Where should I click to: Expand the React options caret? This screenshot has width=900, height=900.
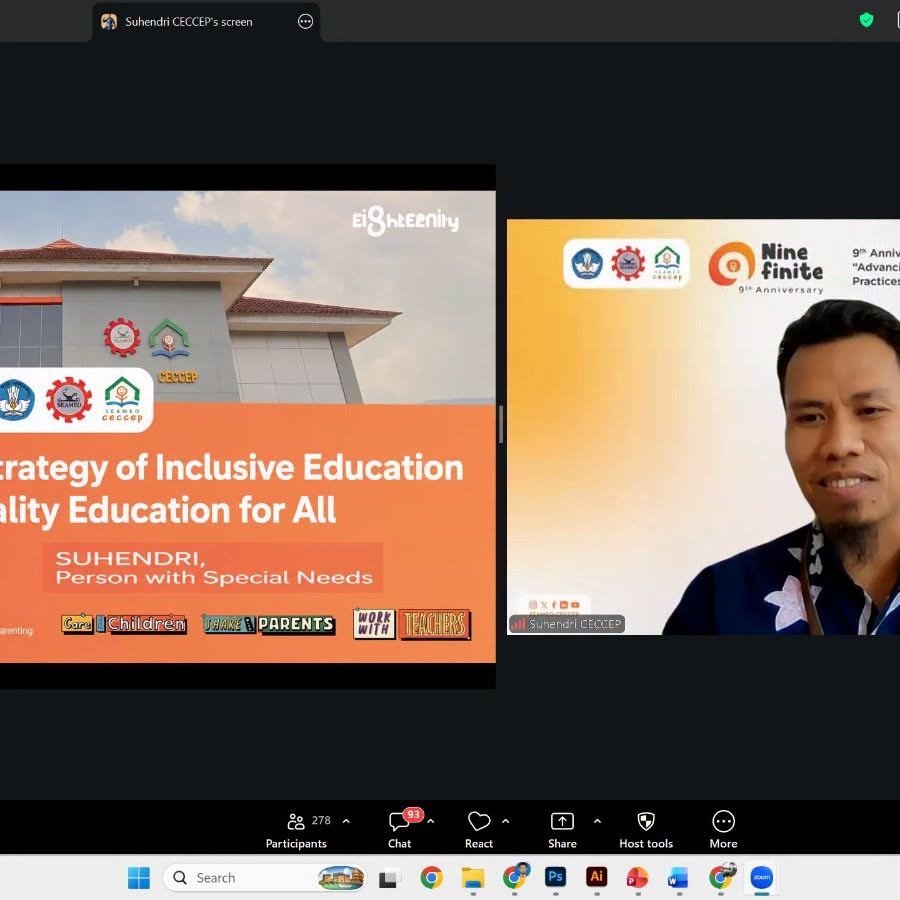506,821
